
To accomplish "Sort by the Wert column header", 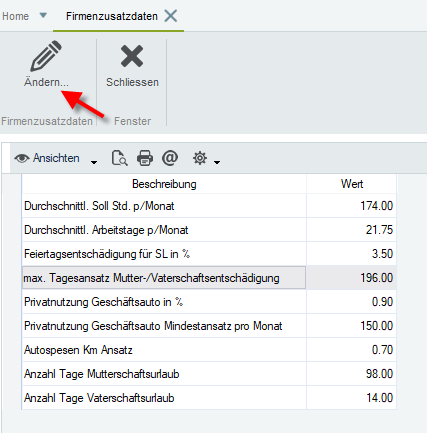I will [x=352, y=184].
